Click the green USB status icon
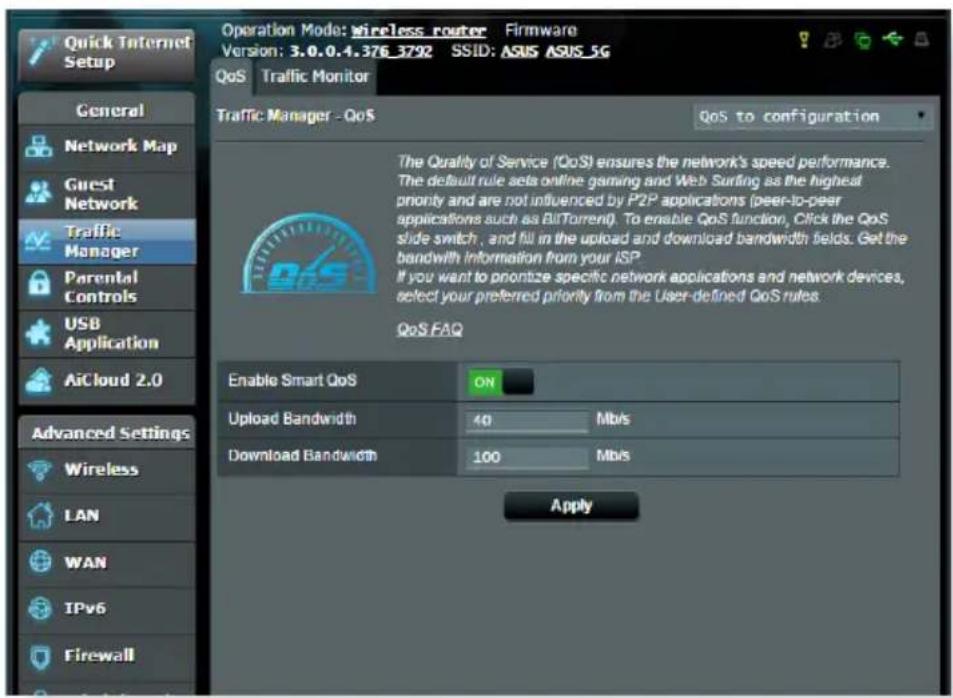Viewport: 953px width, 698px height. (893, 40)
